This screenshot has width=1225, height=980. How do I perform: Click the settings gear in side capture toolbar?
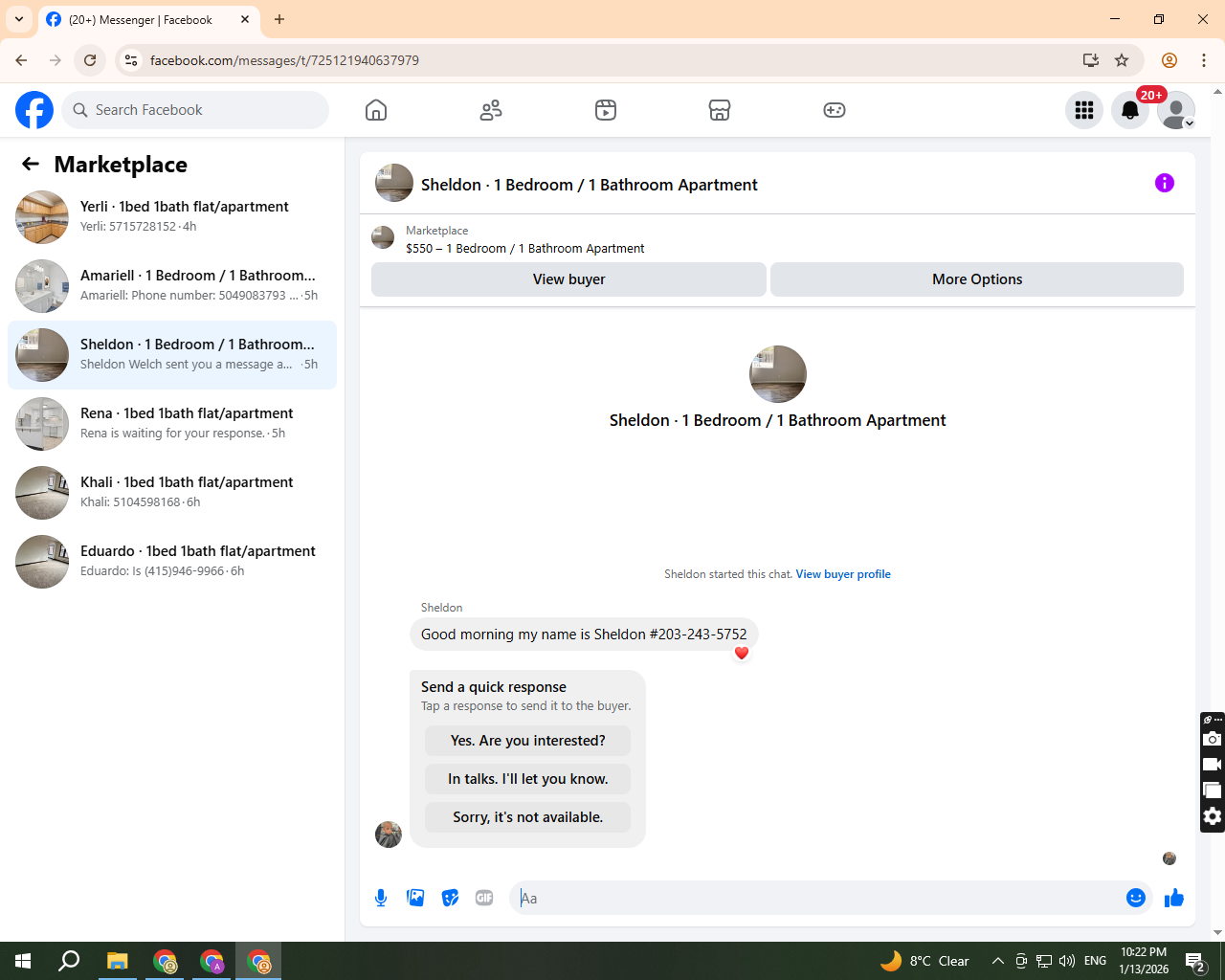[1213, 816]
